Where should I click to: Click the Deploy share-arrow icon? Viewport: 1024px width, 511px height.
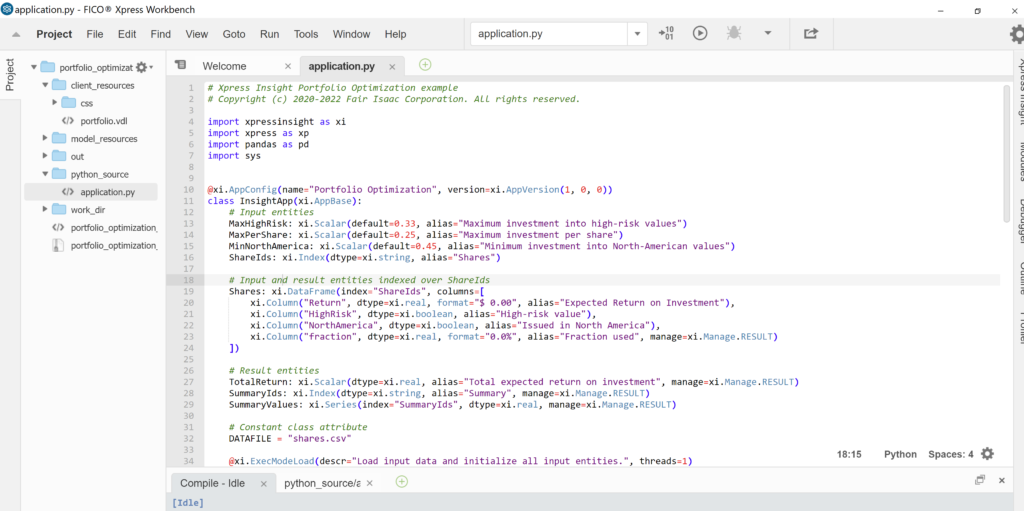[x=811, y=33]
